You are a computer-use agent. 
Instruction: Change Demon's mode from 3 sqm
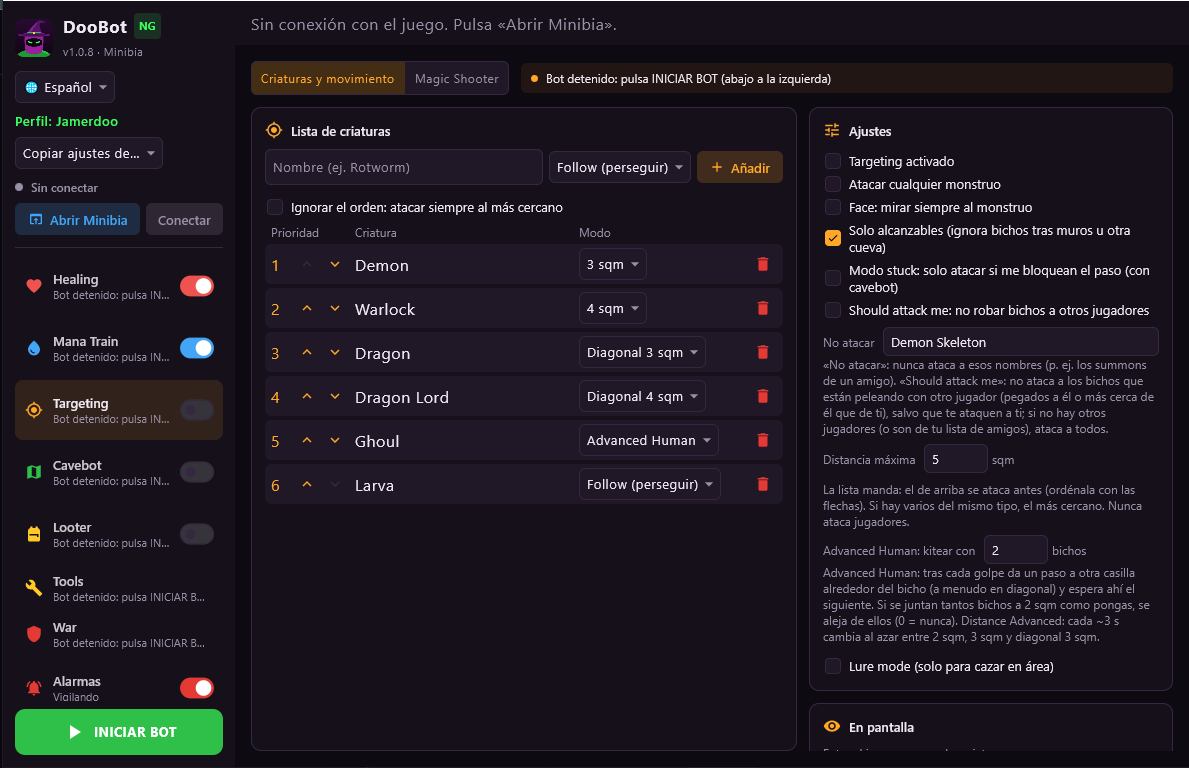[x=613, y=265]
